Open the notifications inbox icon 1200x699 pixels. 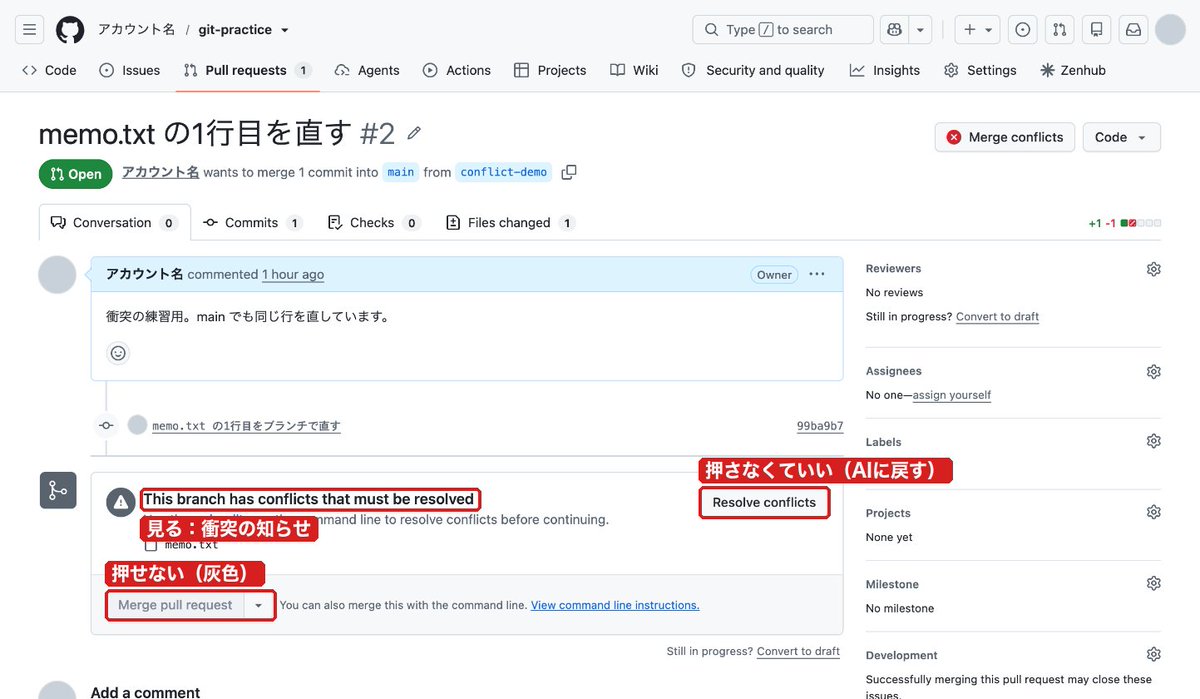click(x=1133, y=30)
